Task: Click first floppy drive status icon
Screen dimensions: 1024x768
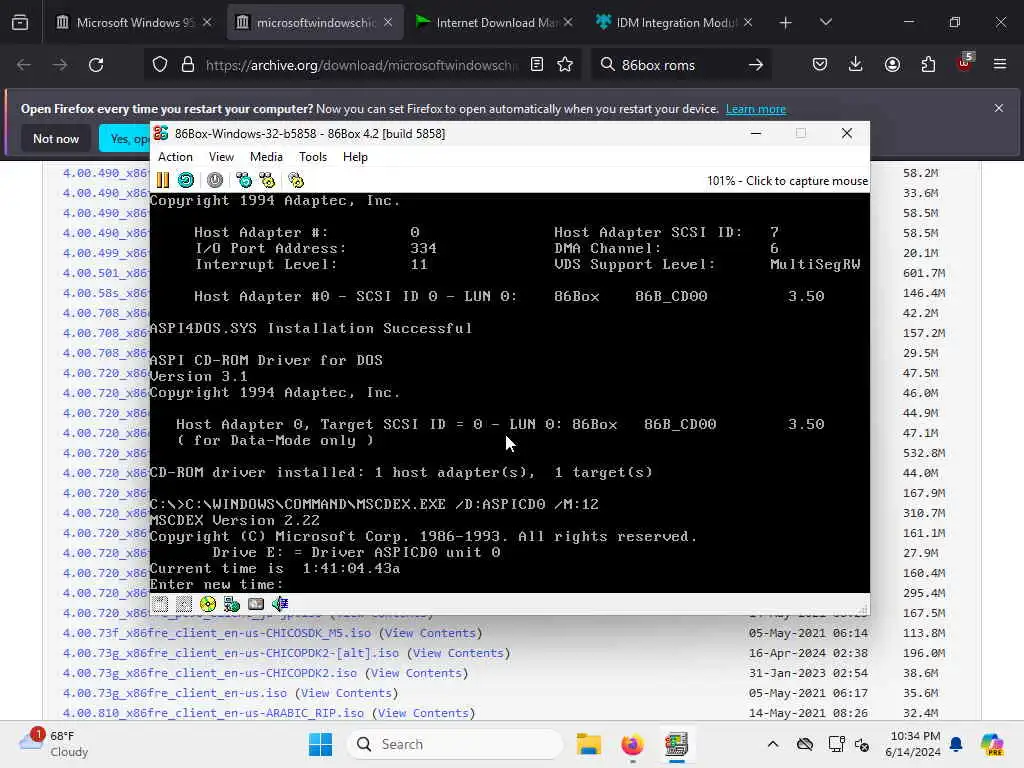Action: pyautogui.click(x=160, y=604)
